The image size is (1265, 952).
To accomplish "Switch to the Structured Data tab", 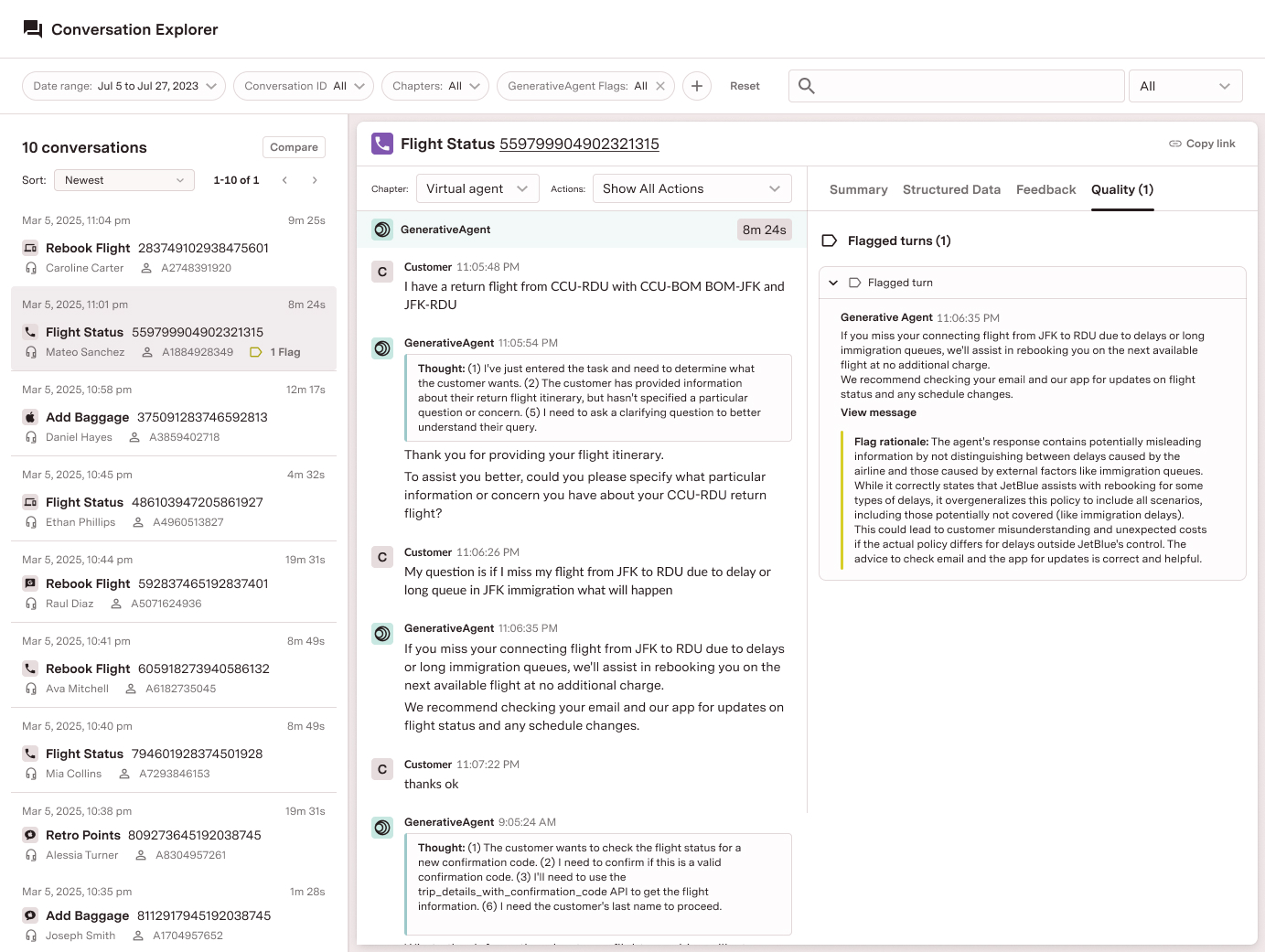I will (951, 189).
